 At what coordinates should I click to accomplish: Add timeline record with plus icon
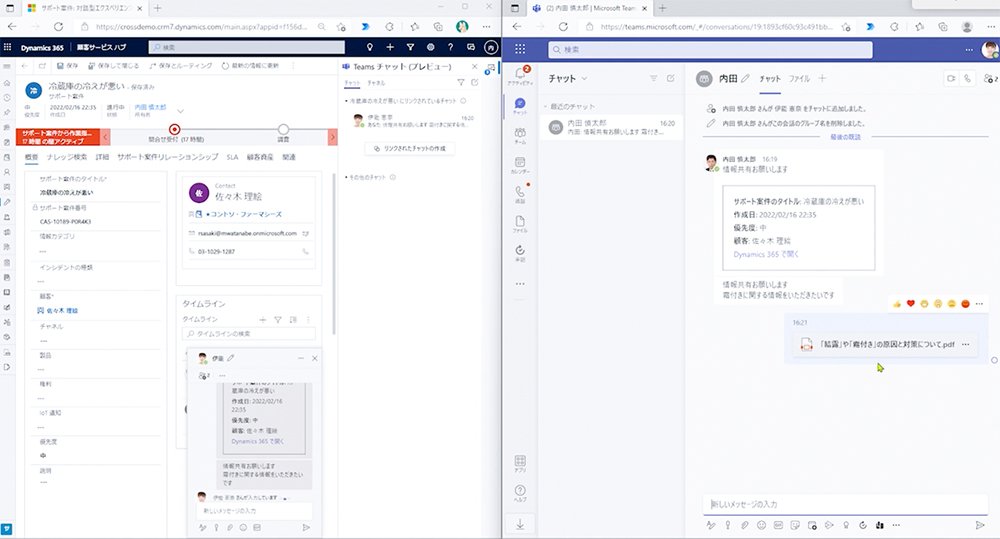pyautogui.click(x=262, y=320)
